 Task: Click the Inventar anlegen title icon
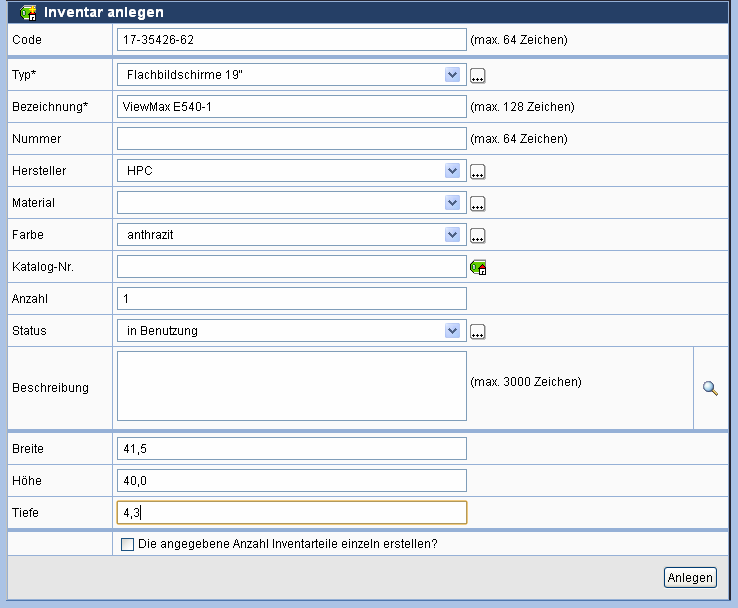tap(27, 12)
